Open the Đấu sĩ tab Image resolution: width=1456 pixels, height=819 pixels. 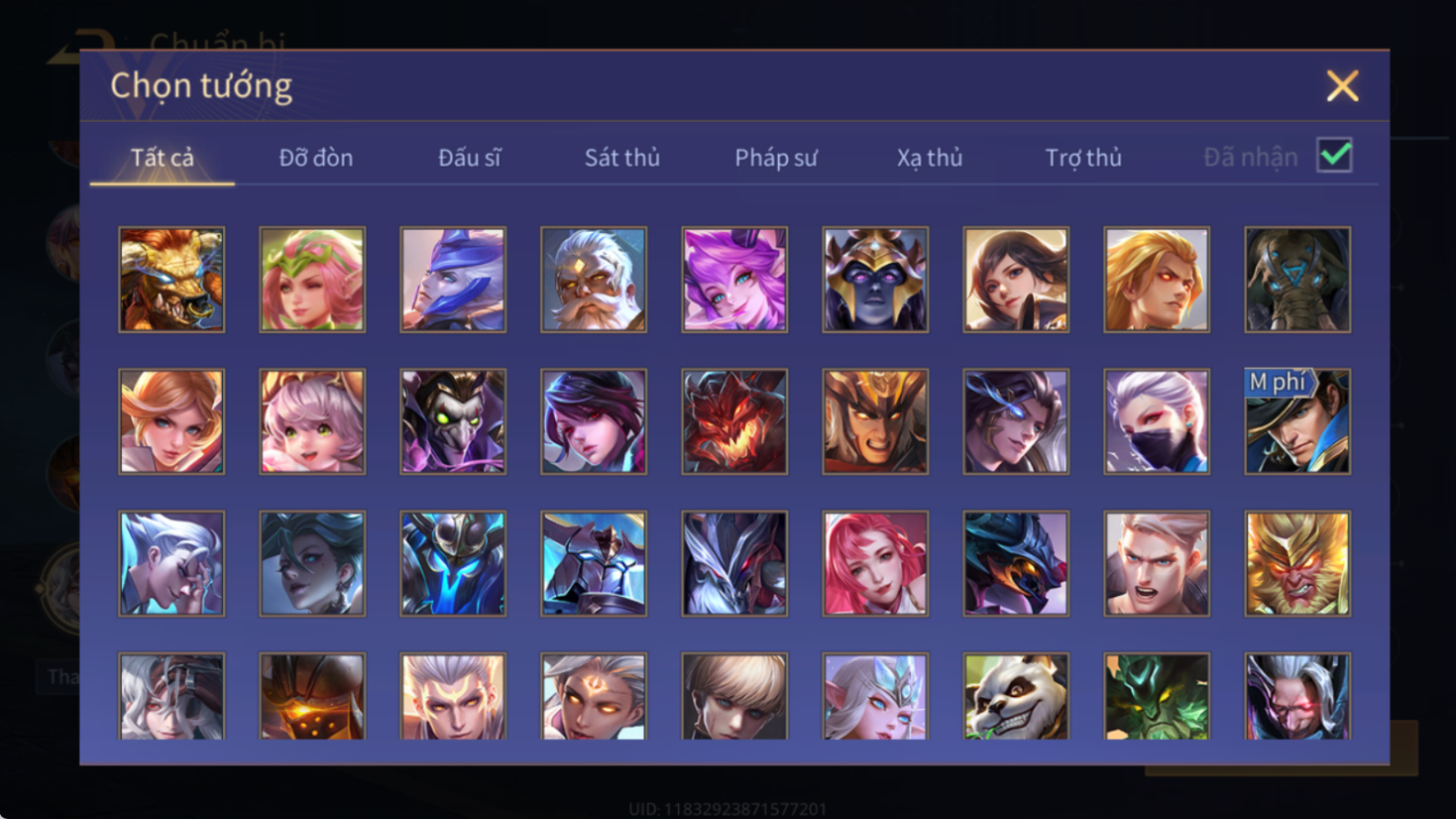click(x=469, y=158)
